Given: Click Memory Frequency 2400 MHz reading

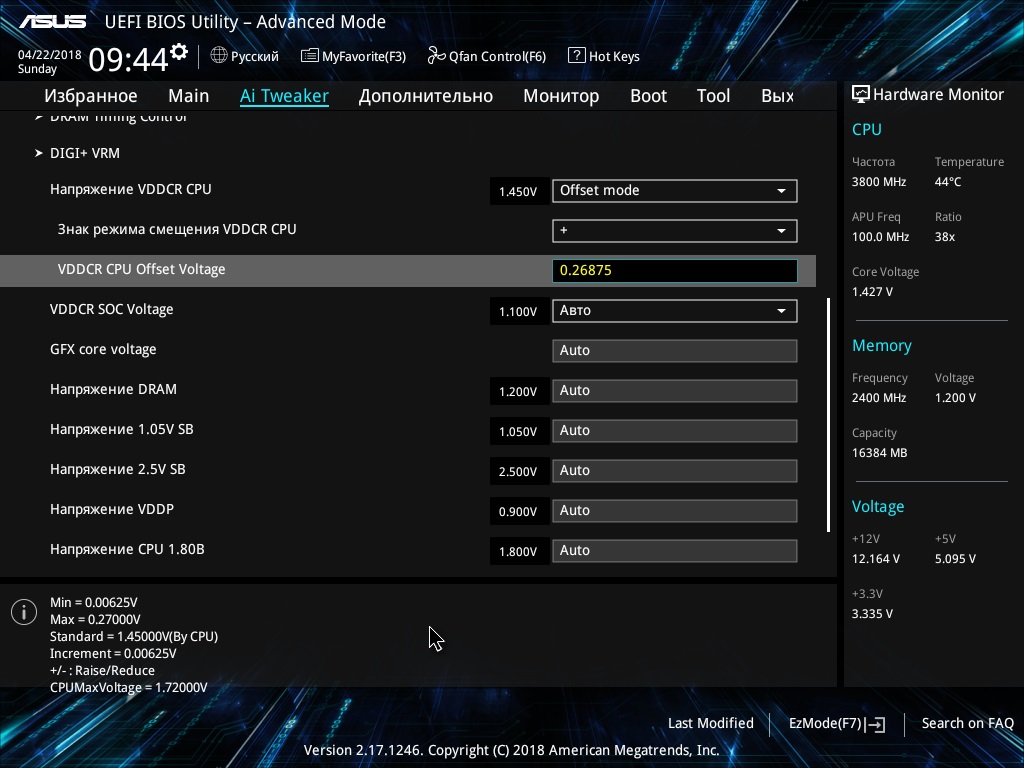Looking at the screenshot, I should point(879,398).
